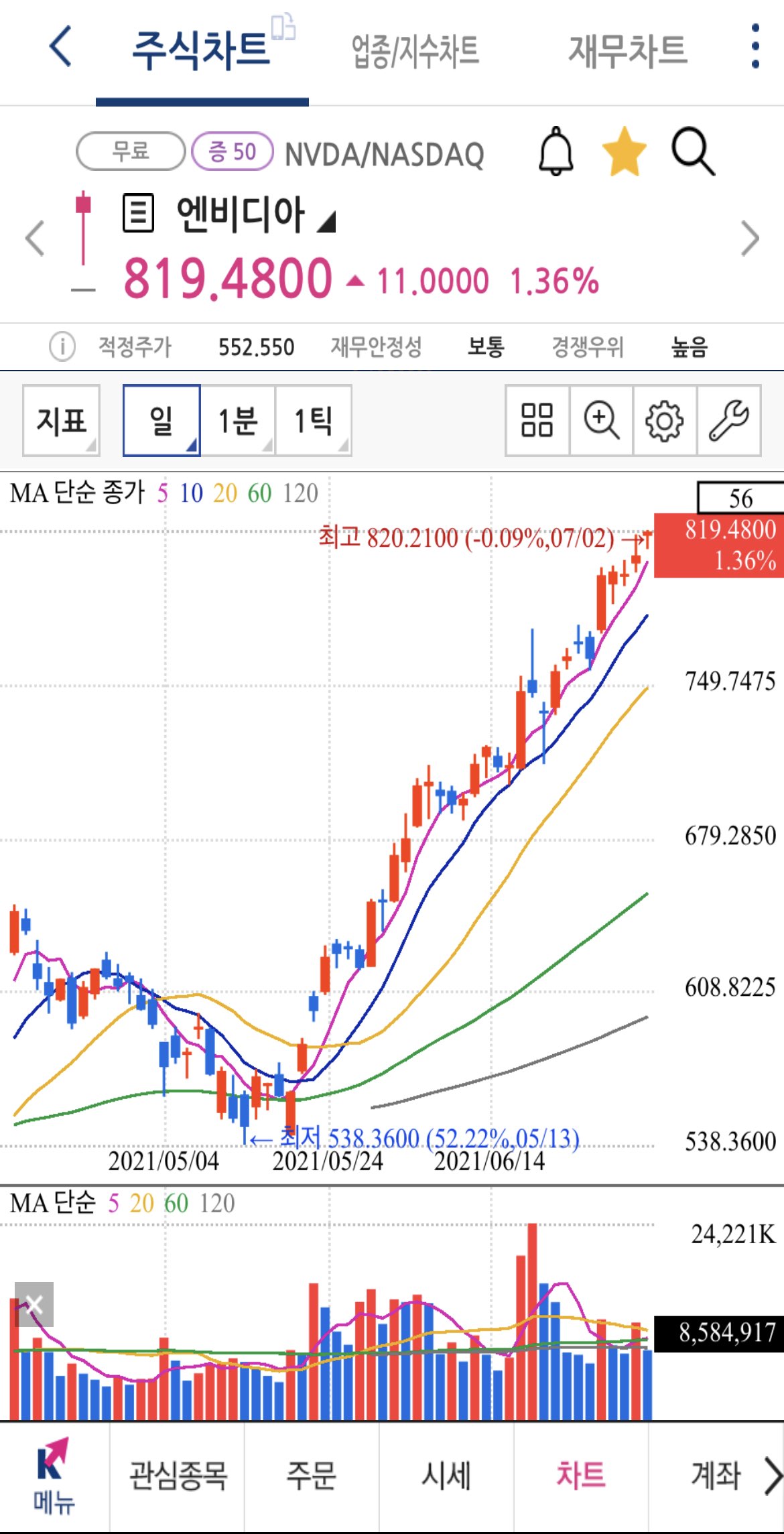
Task: Open the three-dot more options menu
Action: (x=755, y=47)
